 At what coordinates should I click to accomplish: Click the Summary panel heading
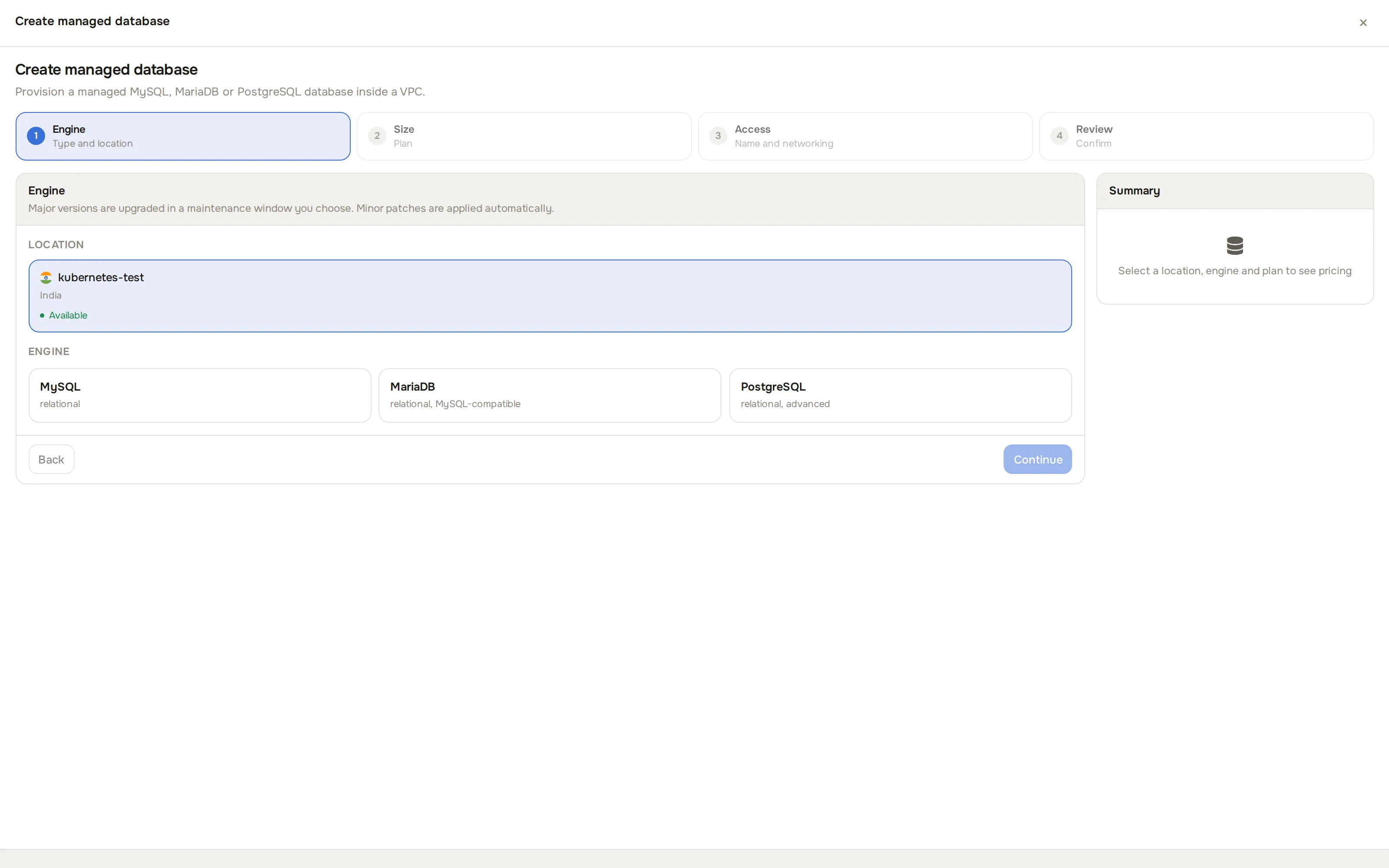(1134, 191)
